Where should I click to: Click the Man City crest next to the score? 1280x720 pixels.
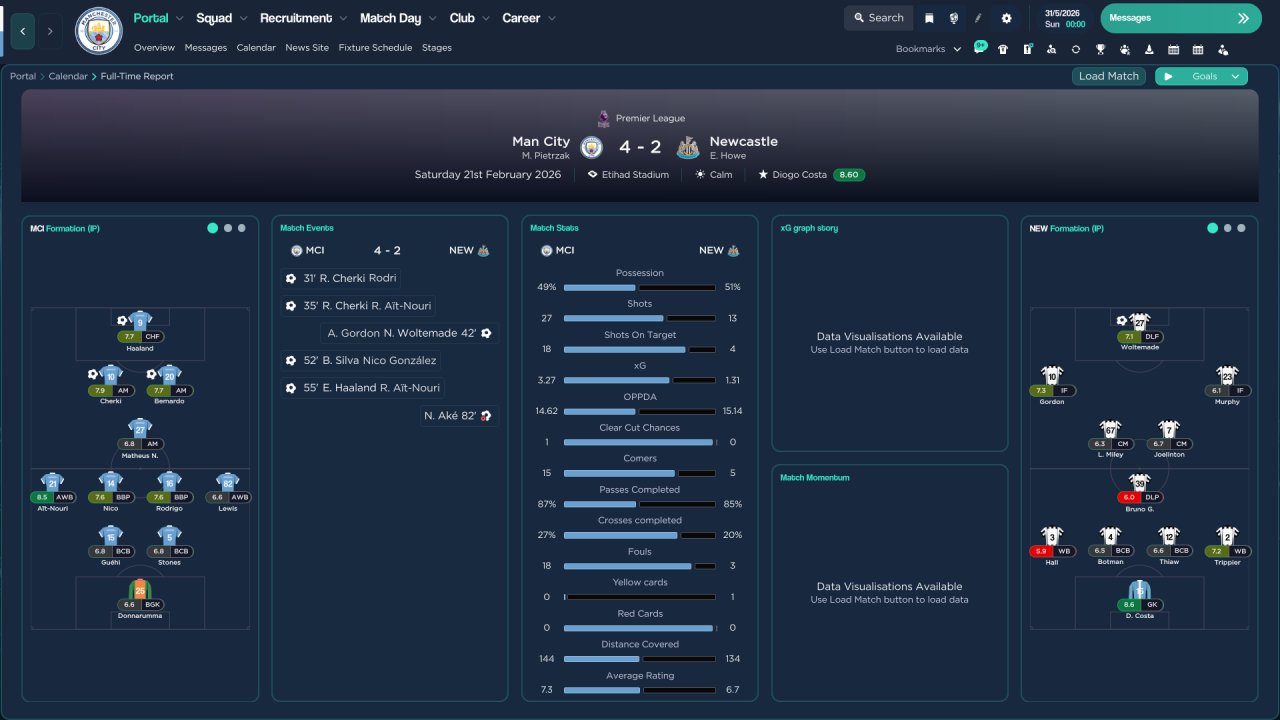(x=592, y=147)
